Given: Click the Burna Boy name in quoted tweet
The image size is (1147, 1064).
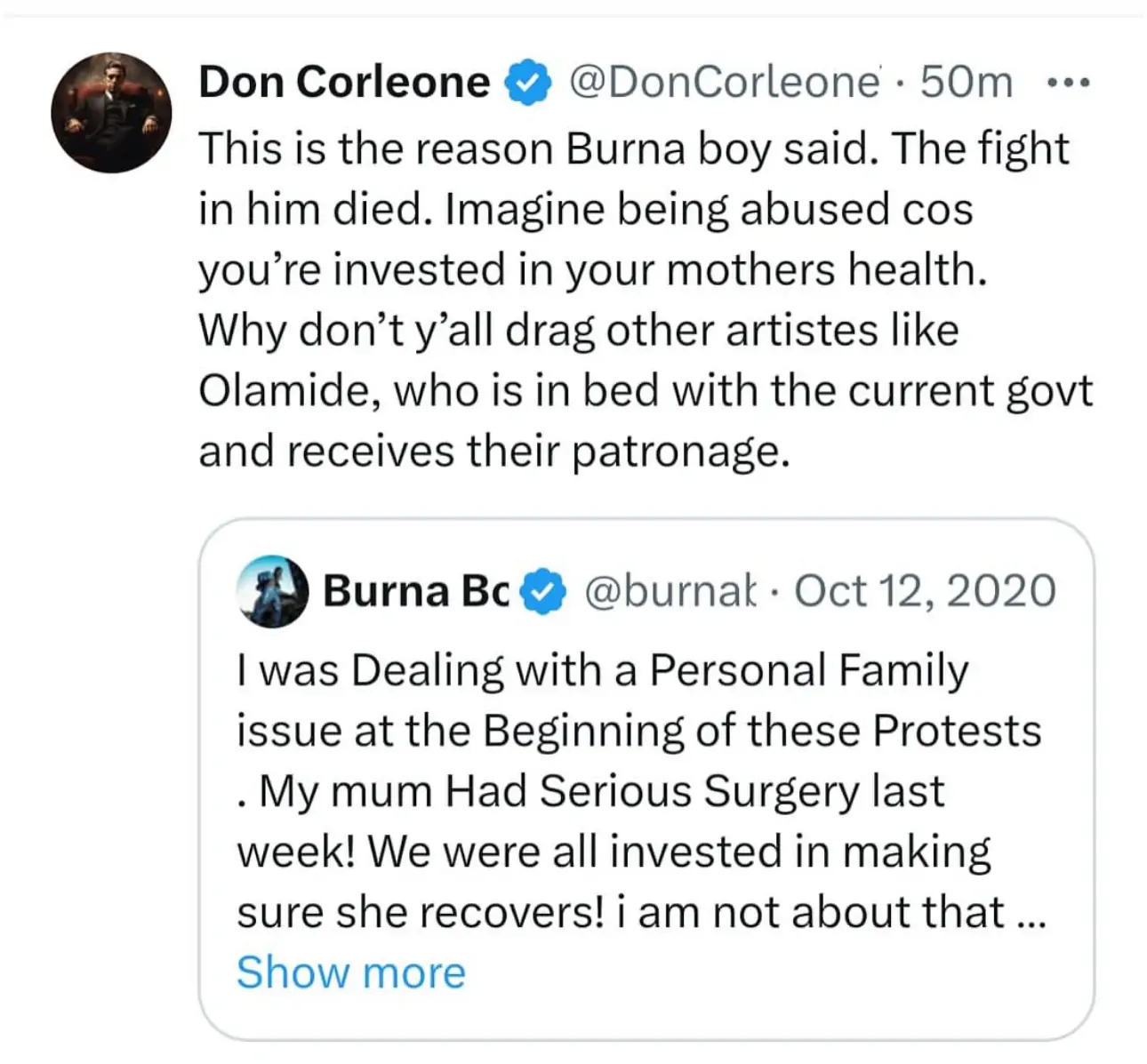Looking at the screenshot, I should [x=415, y=592].
